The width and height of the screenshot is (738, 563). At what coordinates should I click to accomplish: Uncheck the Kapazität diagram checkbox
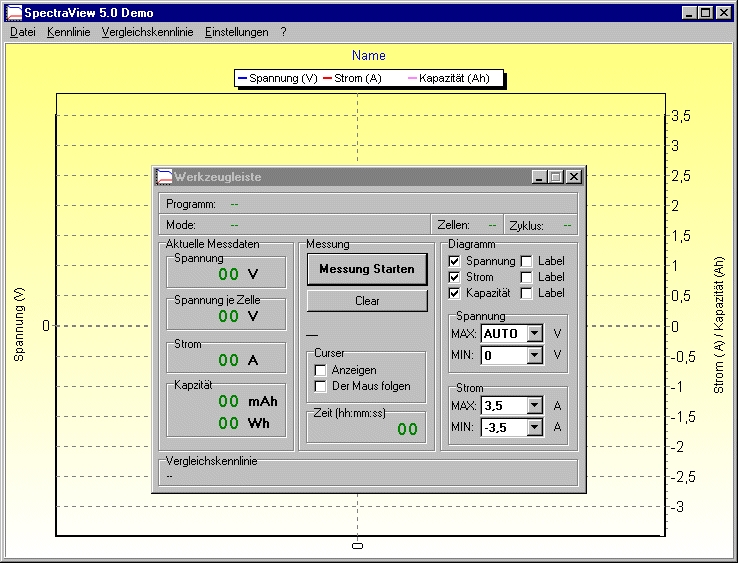point(454,293)
